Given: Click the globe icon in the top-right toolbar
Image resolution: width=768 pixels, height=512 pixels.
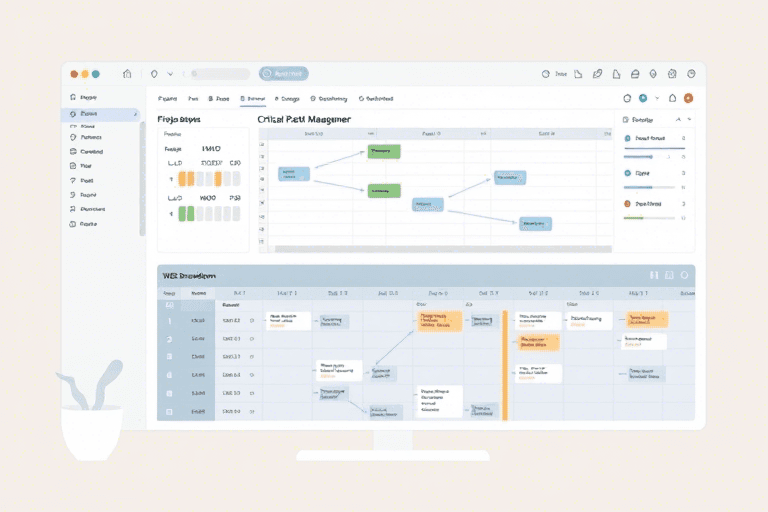Looking at the screenshot, I should pyautogui.click(x=546, y=73).
